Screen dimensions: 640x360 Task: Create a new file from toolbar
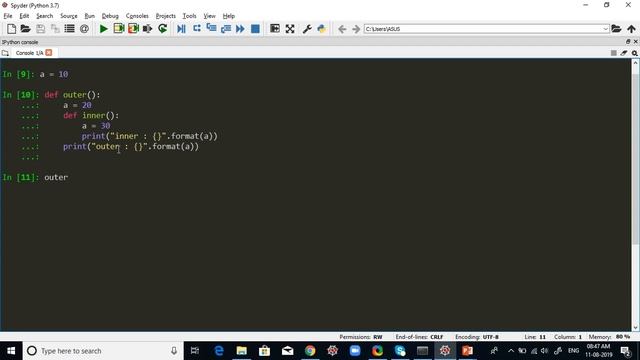click(x=11, y=29)
